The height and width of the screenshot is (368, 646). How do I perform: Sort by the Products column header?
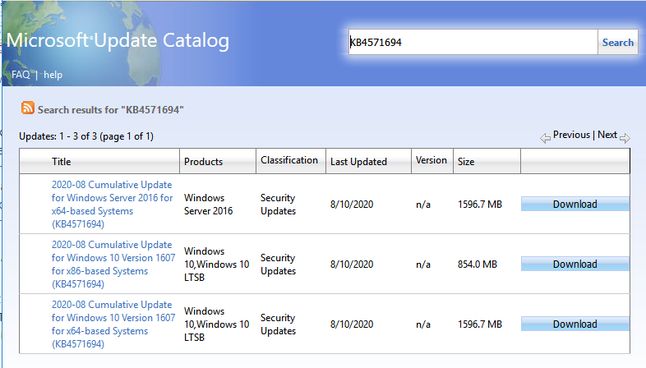(203, 162)
